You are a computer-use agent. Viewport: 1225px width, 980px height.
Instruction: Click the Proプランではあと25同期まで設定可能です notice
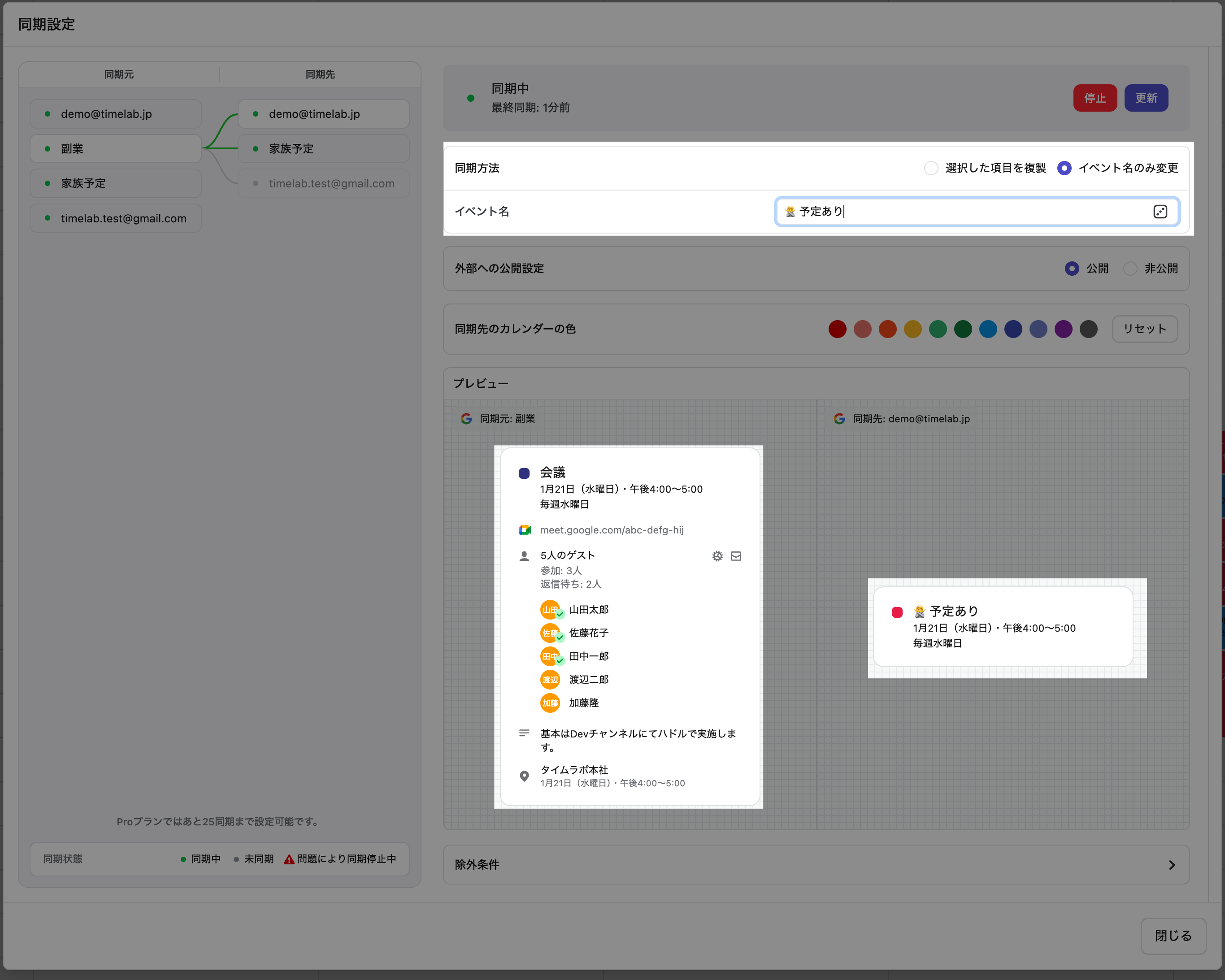[x=219, y=821]
